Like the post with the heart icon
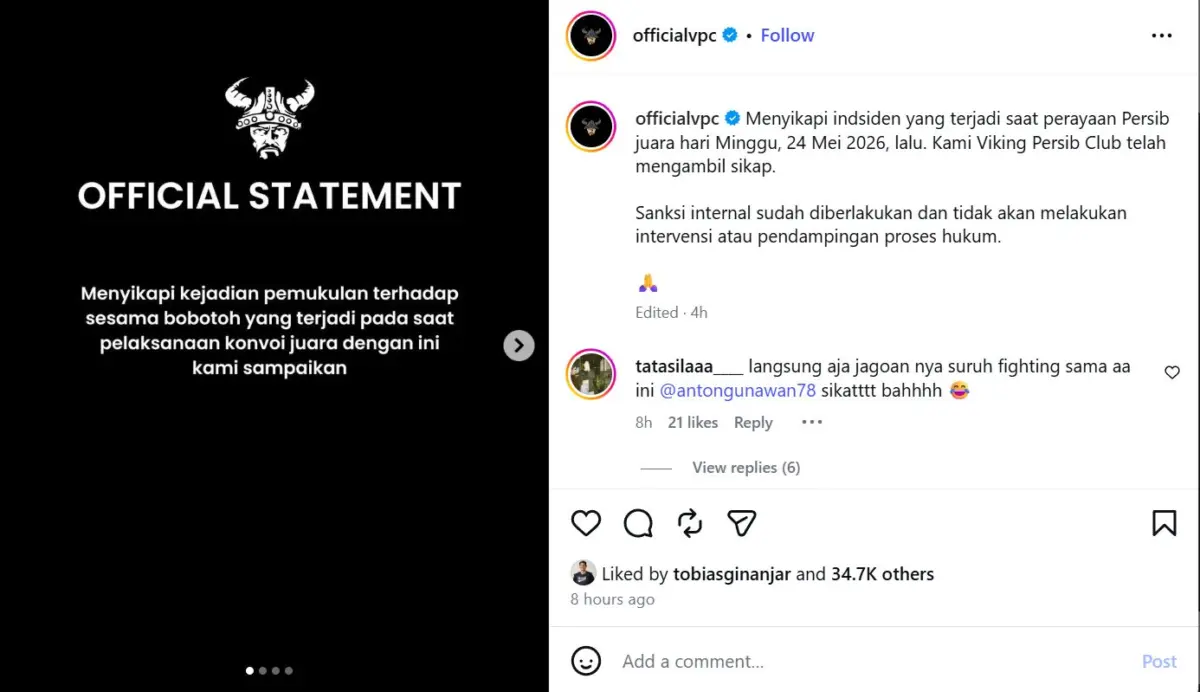 pyautogui.click(x=586, y=523)
